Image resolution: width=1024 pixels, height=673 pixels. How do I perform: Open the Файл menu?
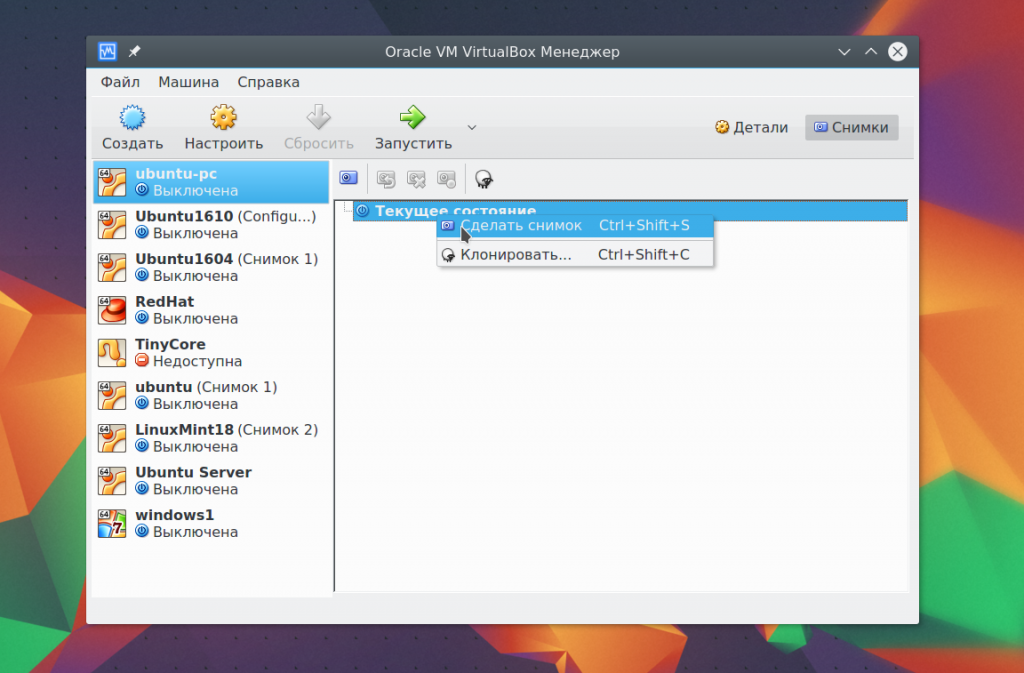(120, 82)
